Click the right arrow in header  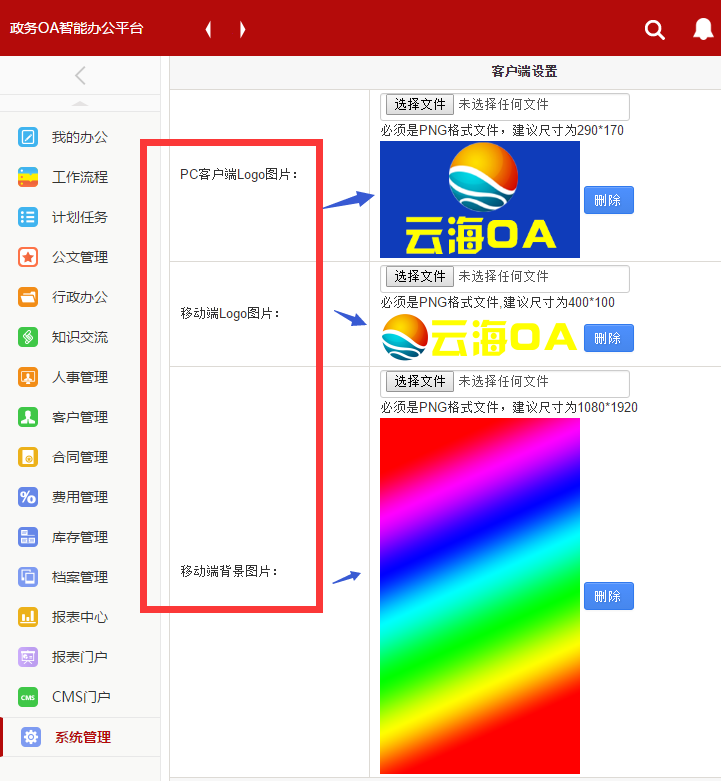click(x=242, y=29)
